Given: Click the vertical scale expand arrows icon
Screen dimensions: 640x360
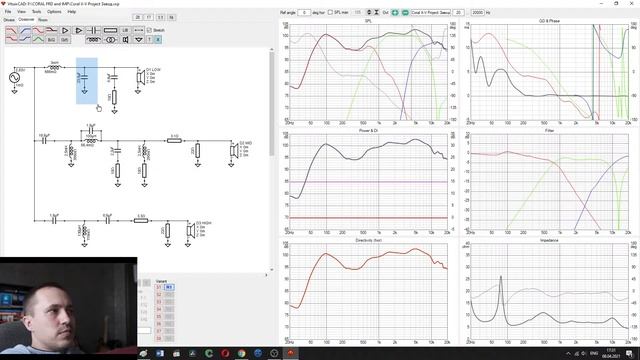Looking at the screenshot, I should click(x=369, y=13).
